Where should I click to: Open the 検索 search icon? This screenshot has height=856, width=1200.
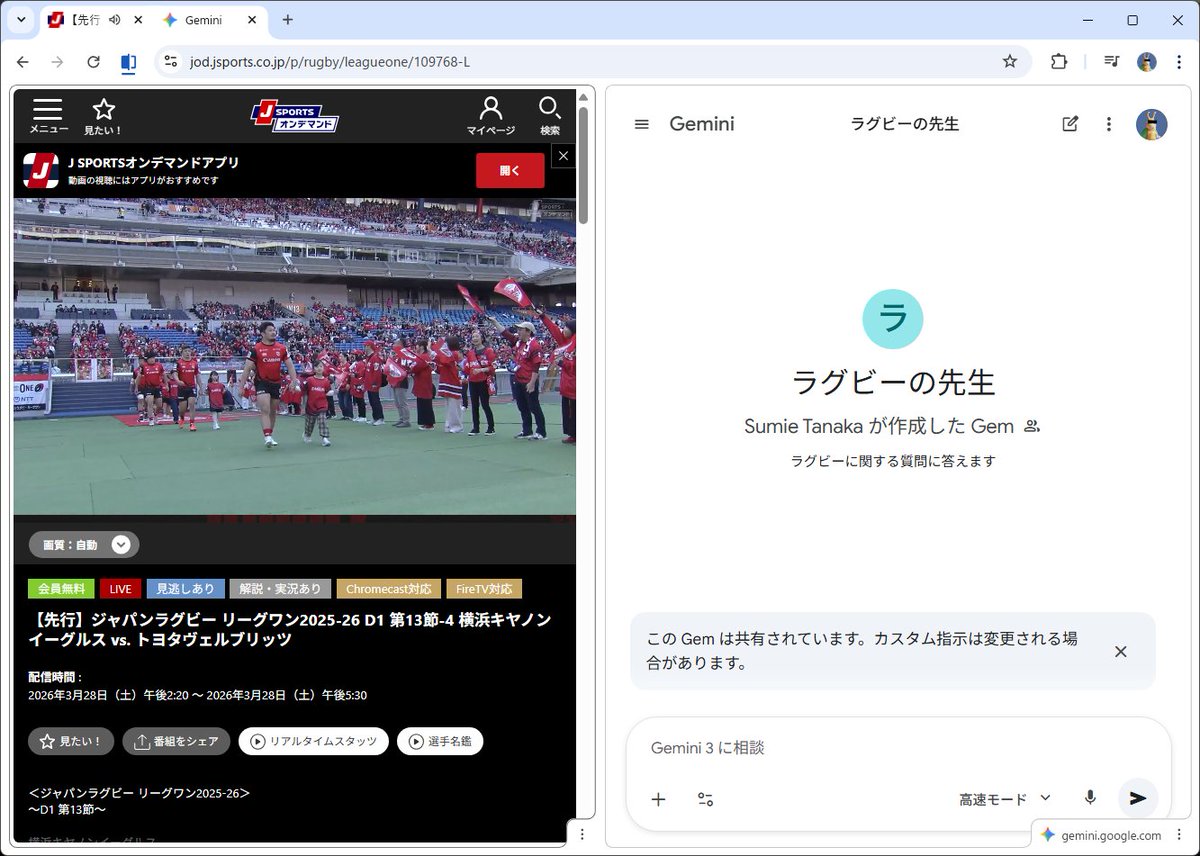(550, 115)
